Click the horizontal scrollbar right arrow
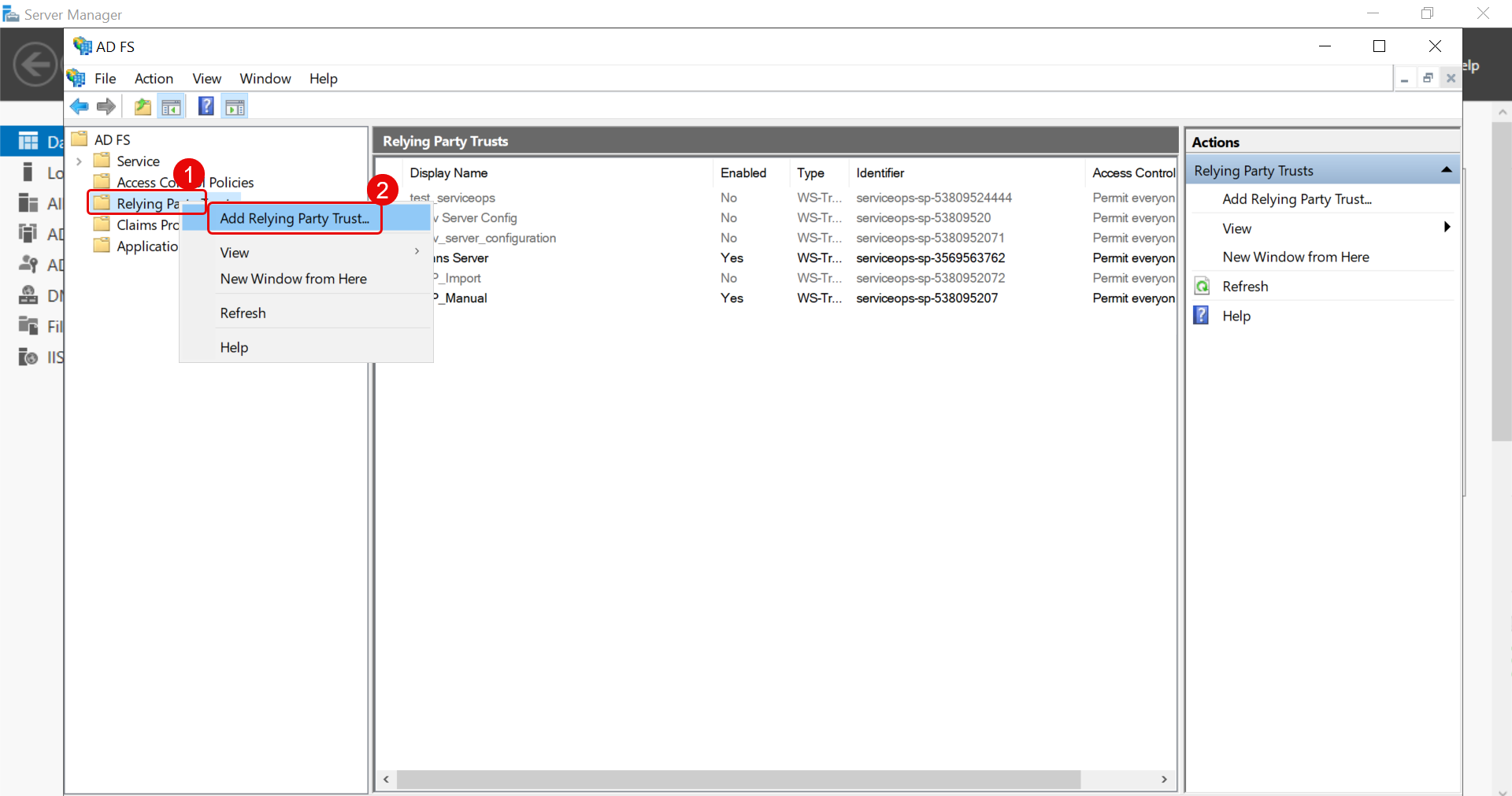The height and width of the screenshot is (796, 1512). point(1165,779)
